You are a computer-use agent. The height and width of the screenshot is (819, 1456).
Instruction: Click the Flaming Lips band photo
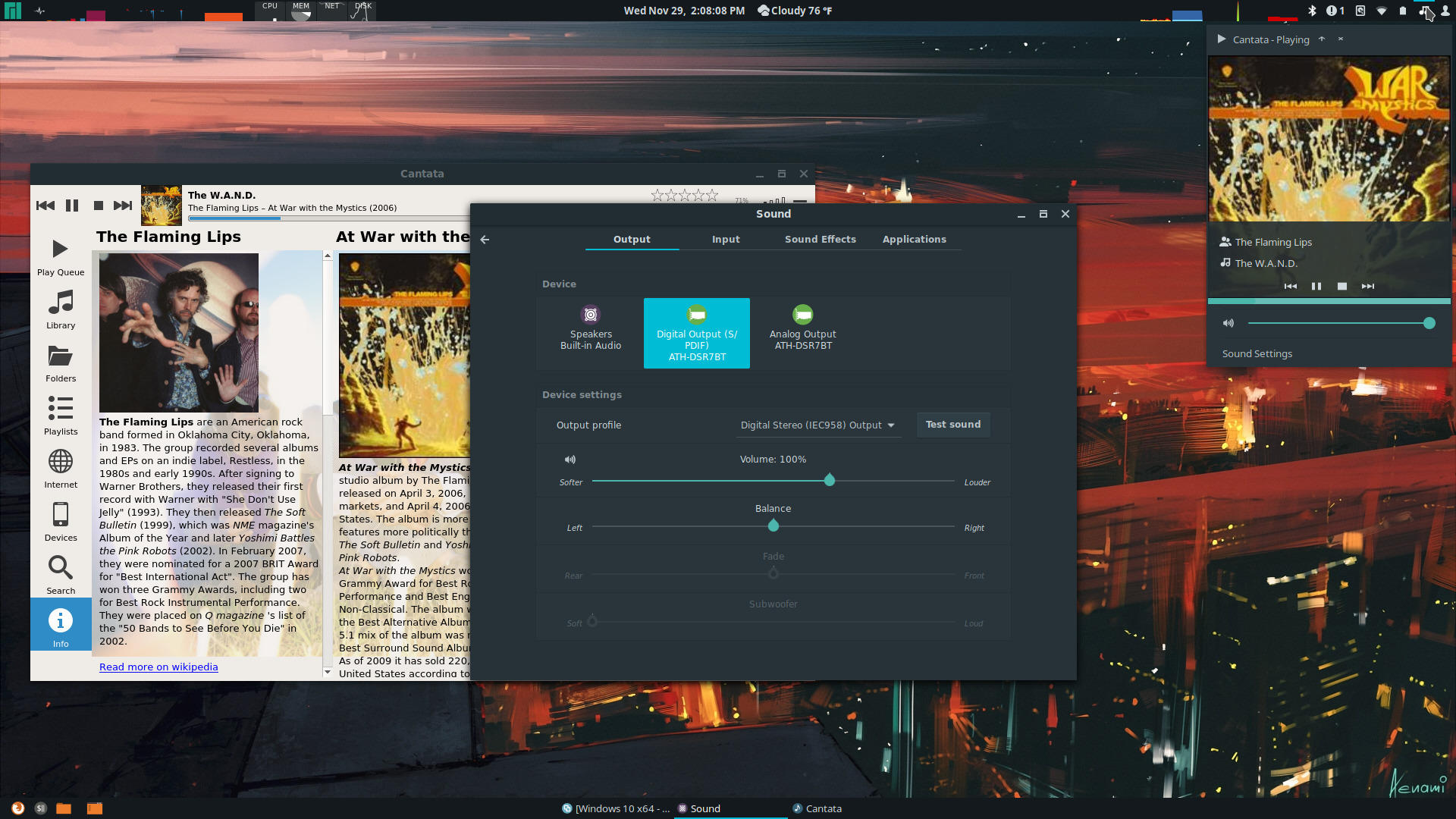coord(179,333)
